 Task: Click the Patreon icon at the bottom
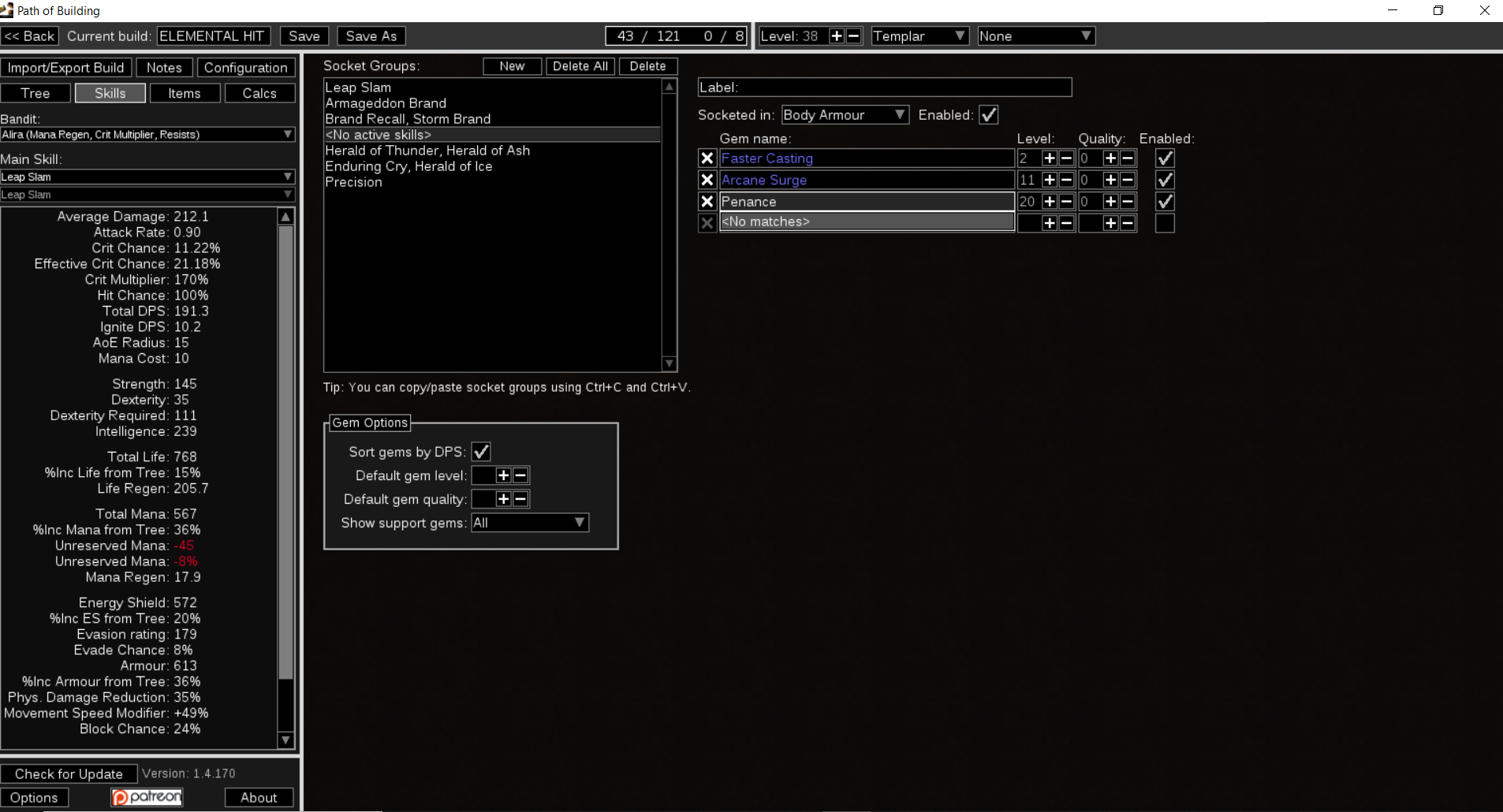[146, 797]
